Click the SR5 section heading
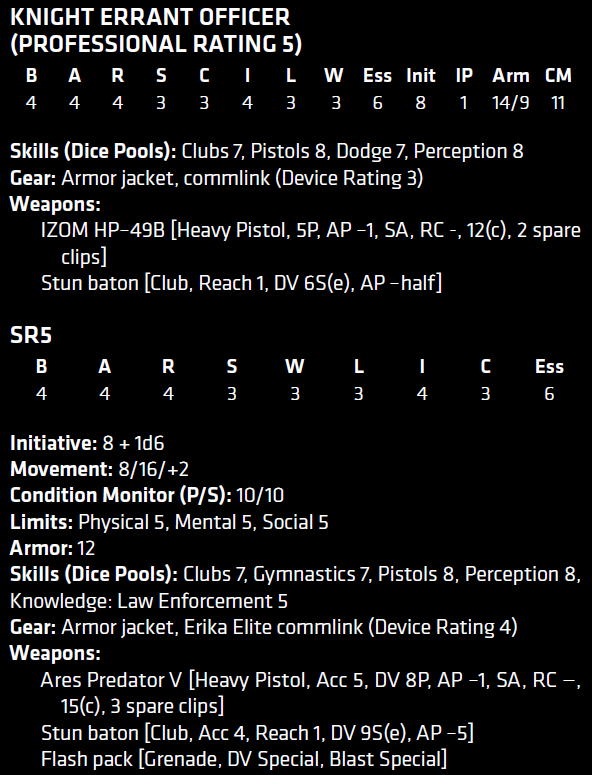Viewport: 592px width, 775px height. point(31,335)
